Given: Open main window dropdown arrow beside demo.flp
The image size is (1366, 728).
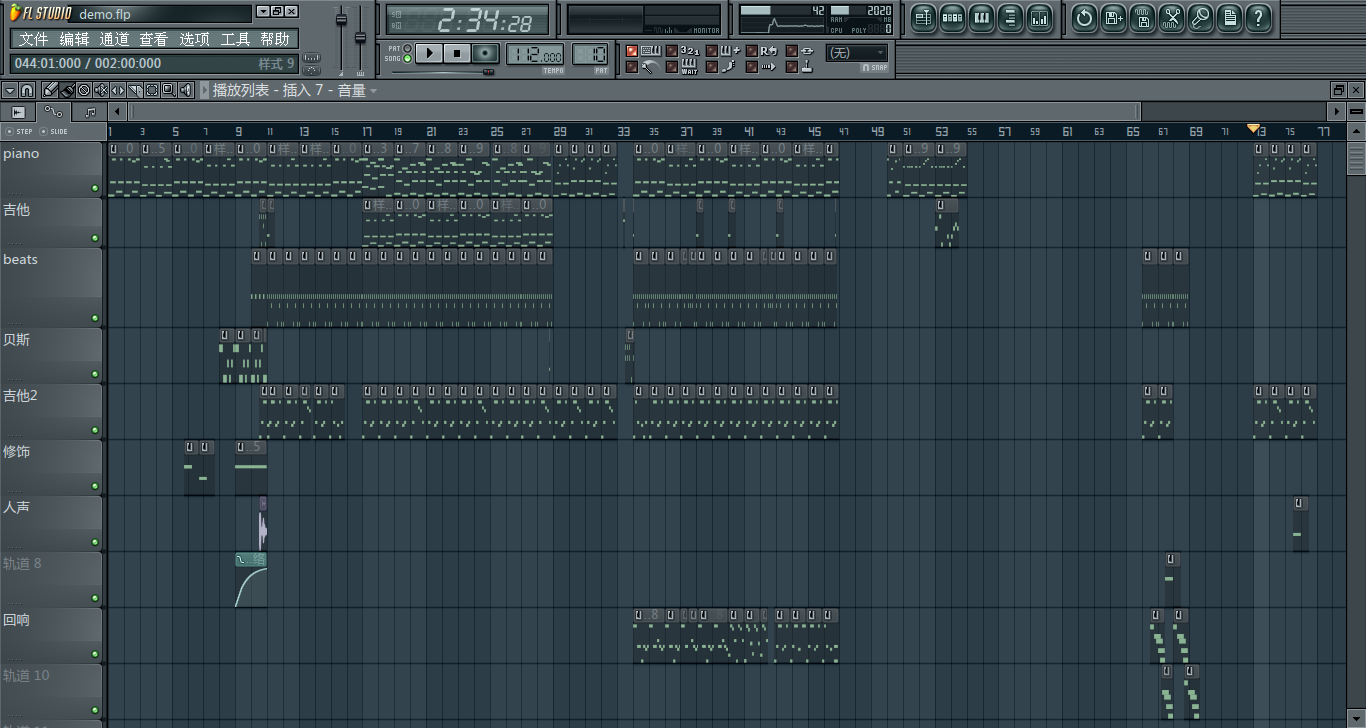Looking at the screenshot, I should coord(262,12).
